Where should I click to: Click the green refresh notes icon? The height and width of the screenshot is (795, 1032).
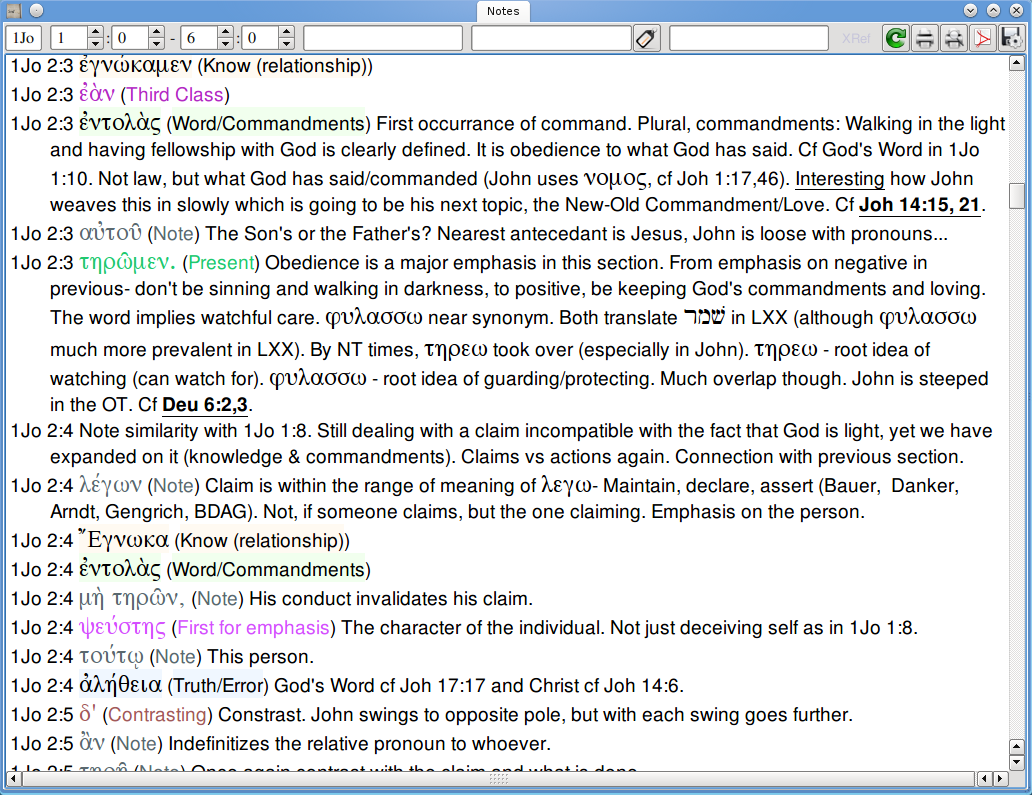click(896, 38)
